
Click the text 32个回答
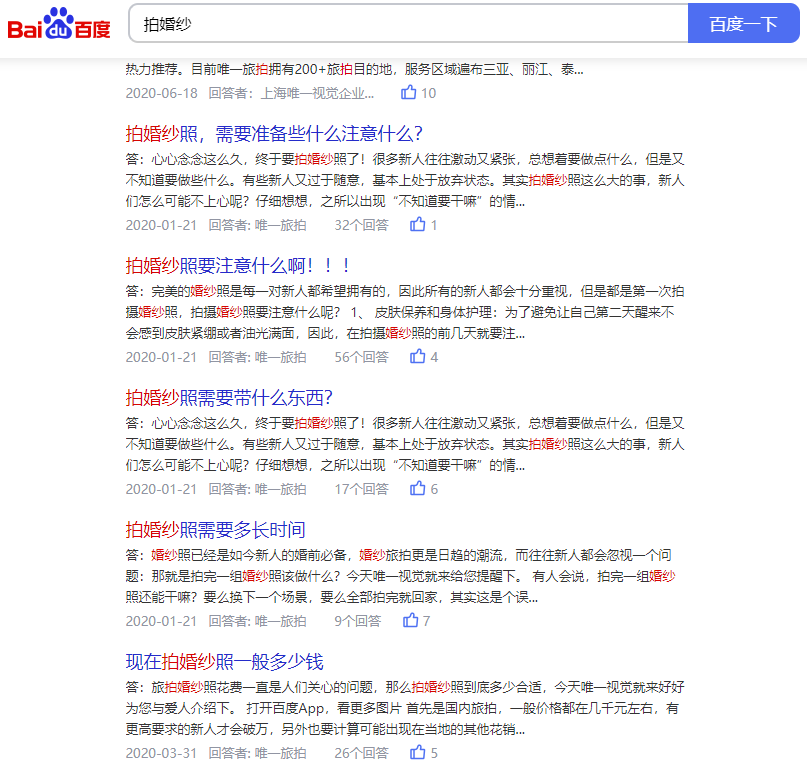[361, 225]
